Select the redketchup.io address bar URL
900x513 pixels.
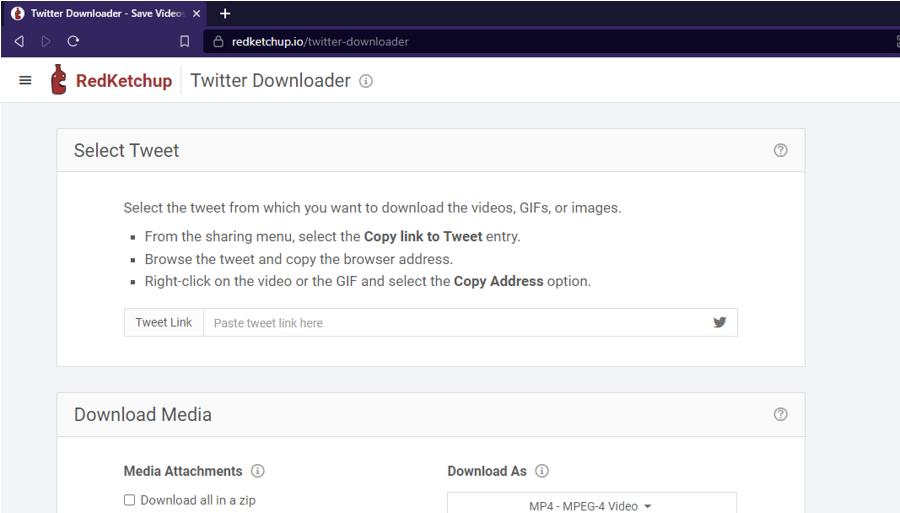tap(320, 41)
